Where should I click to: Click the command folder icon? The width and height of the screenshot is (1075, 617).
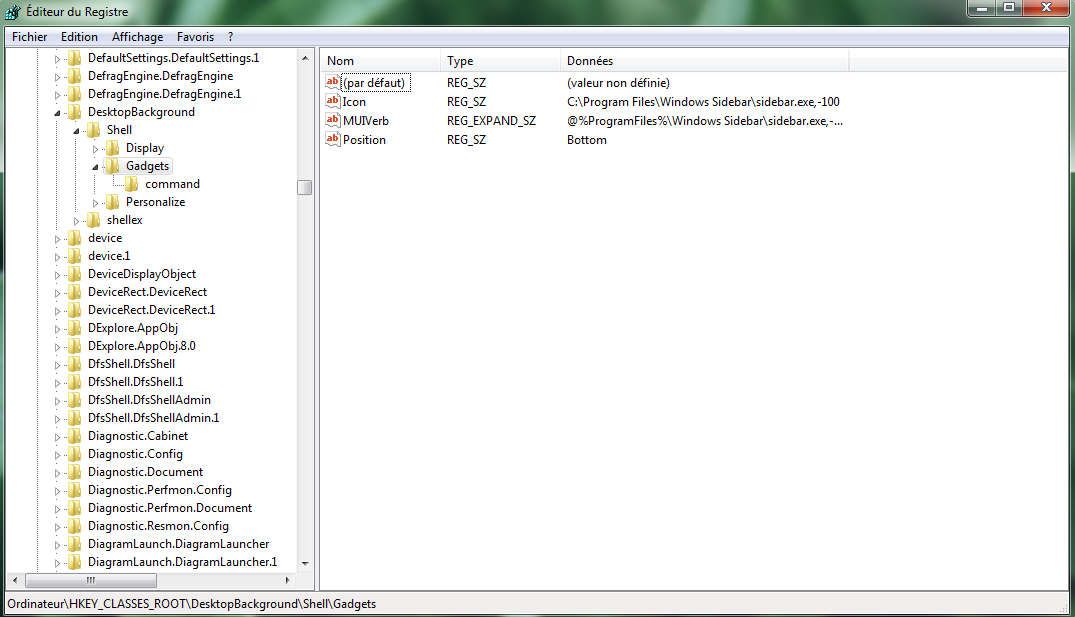[132, 184]
